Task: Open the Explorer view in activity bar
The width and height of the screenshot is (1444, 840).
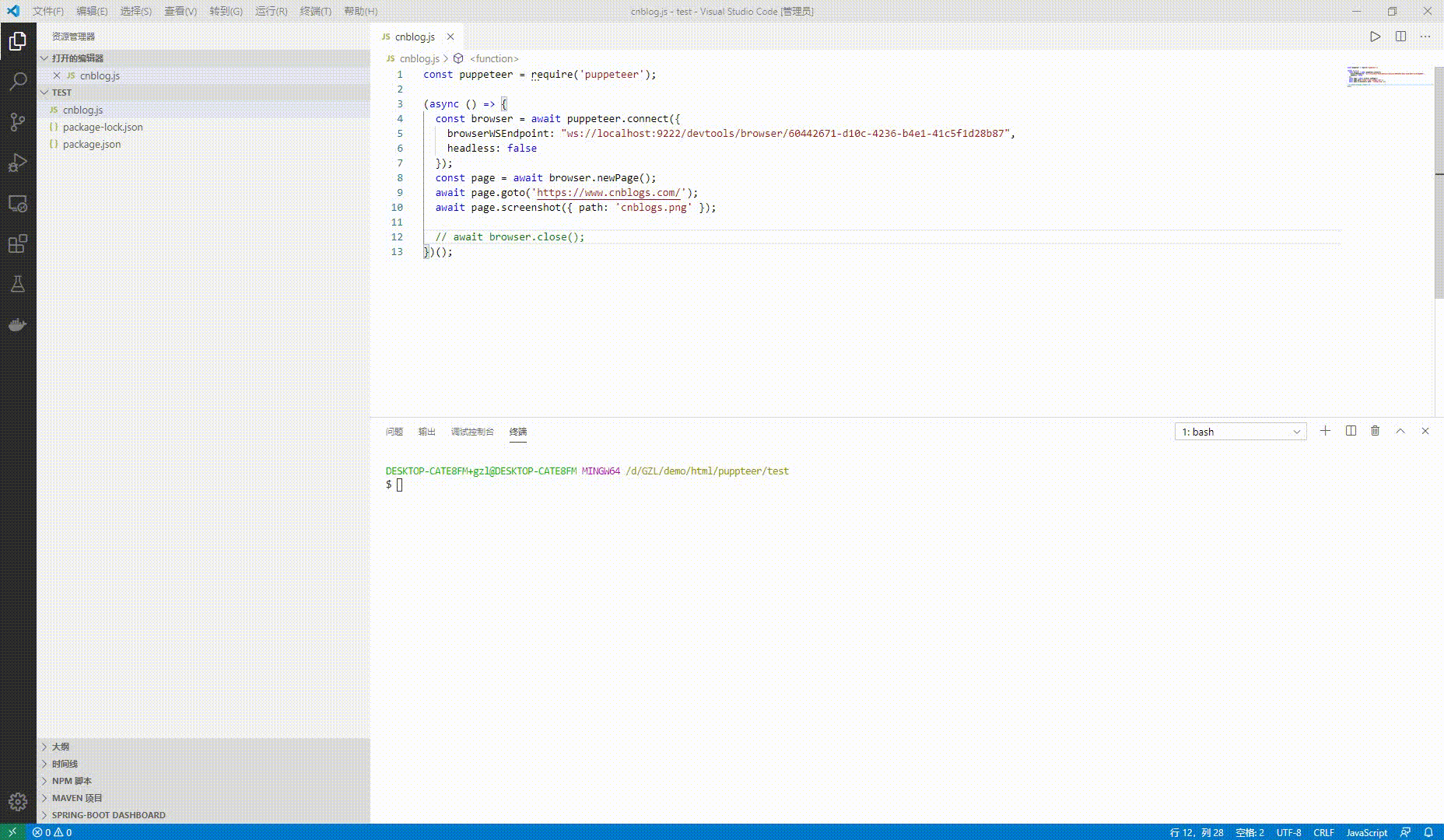Action: point(18,40)
